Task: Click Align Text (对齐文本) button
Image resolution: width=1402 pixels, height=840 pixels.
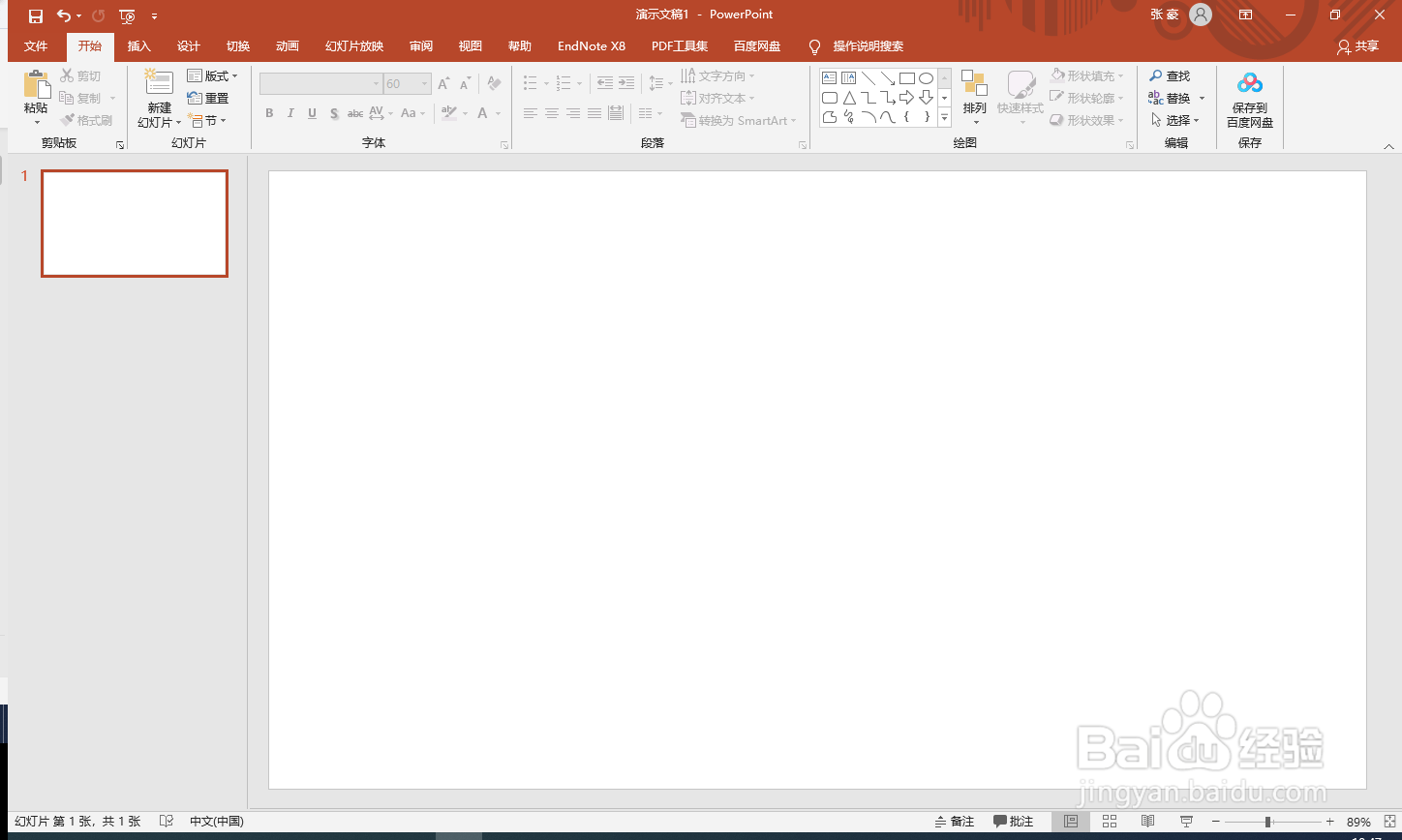Action: click(717, 99)
